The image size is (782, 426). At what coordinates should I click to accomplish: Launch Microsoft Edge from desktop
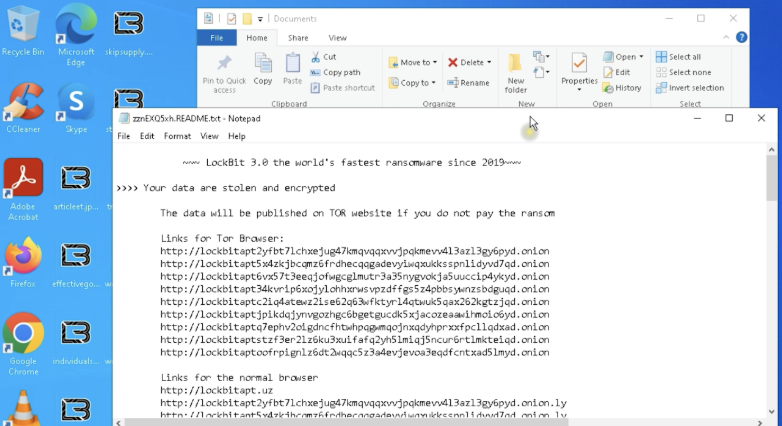point(75,35)
